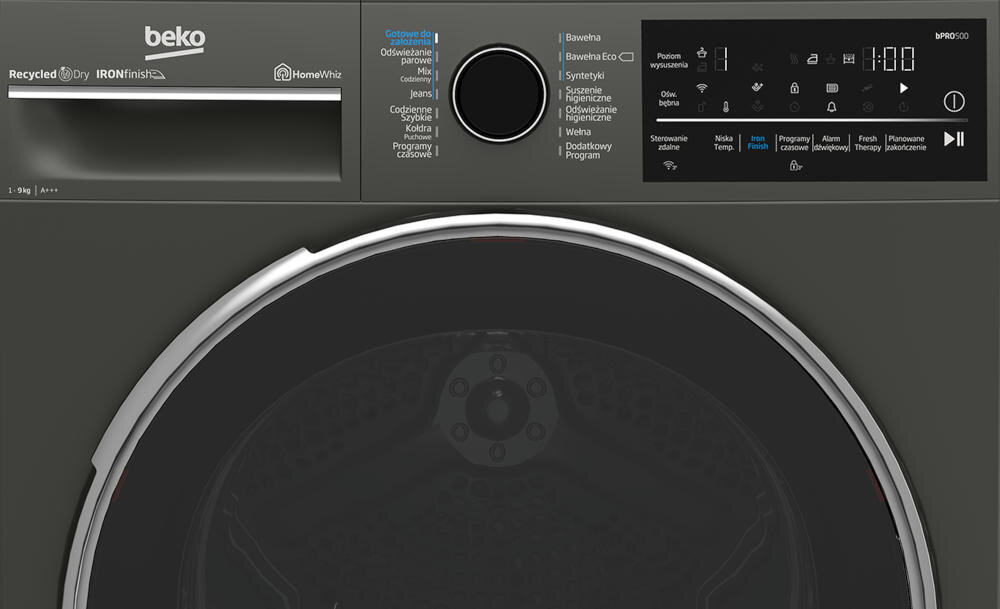
Task: Choose the Jeans program label
Action: (421, 93)
